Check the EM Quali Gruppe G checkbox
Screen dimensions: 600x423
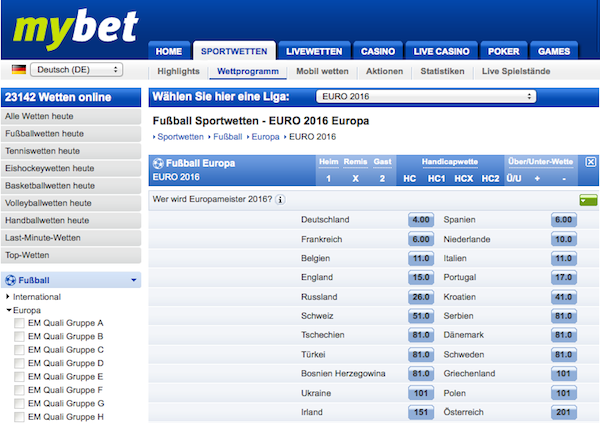point(19,403)
